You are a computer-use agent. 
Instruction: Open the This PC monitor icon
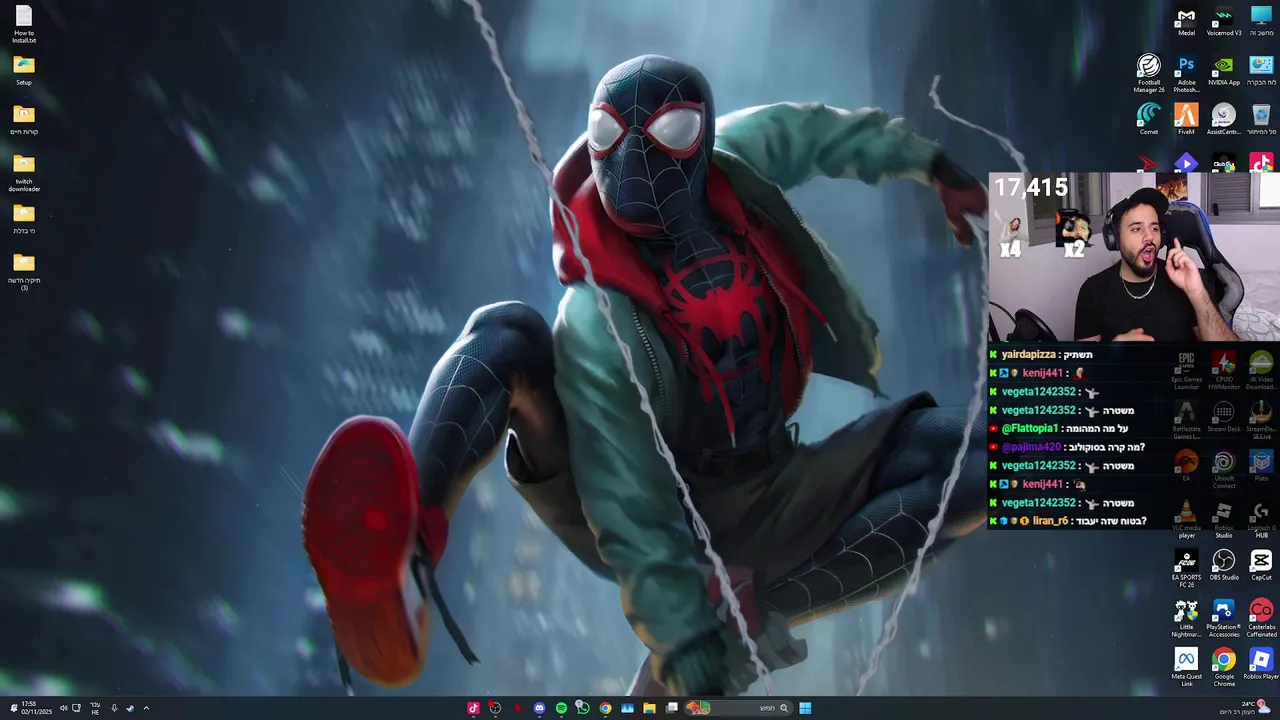[x=1261, y=22]
